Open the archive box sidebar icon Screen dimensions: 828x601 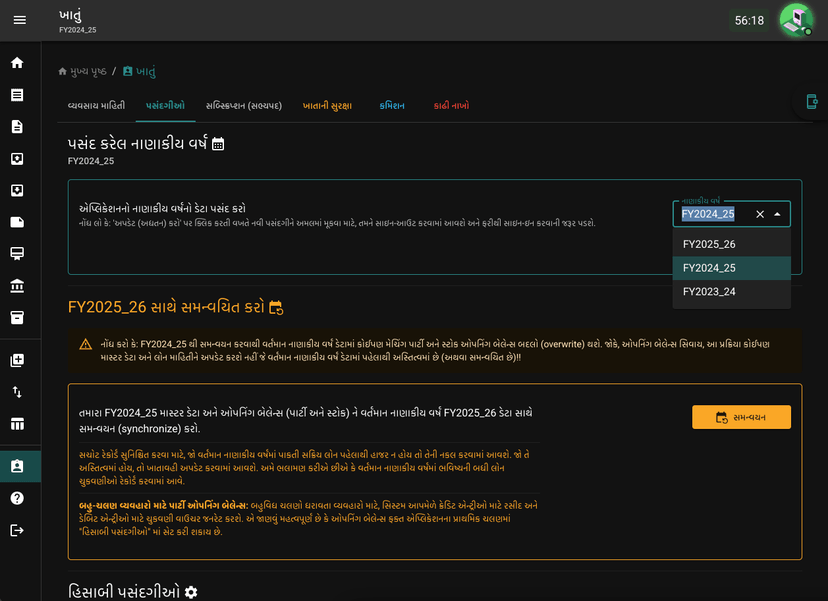[x=17, y=317]
